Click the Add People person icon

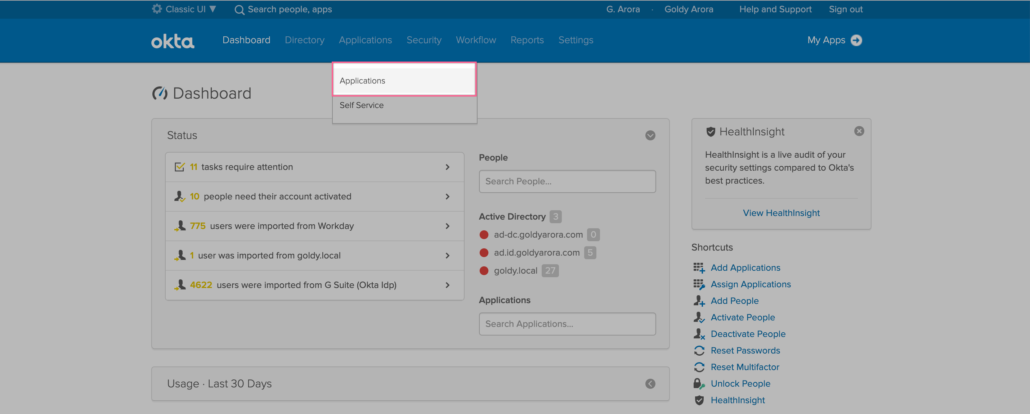[699, 301]
